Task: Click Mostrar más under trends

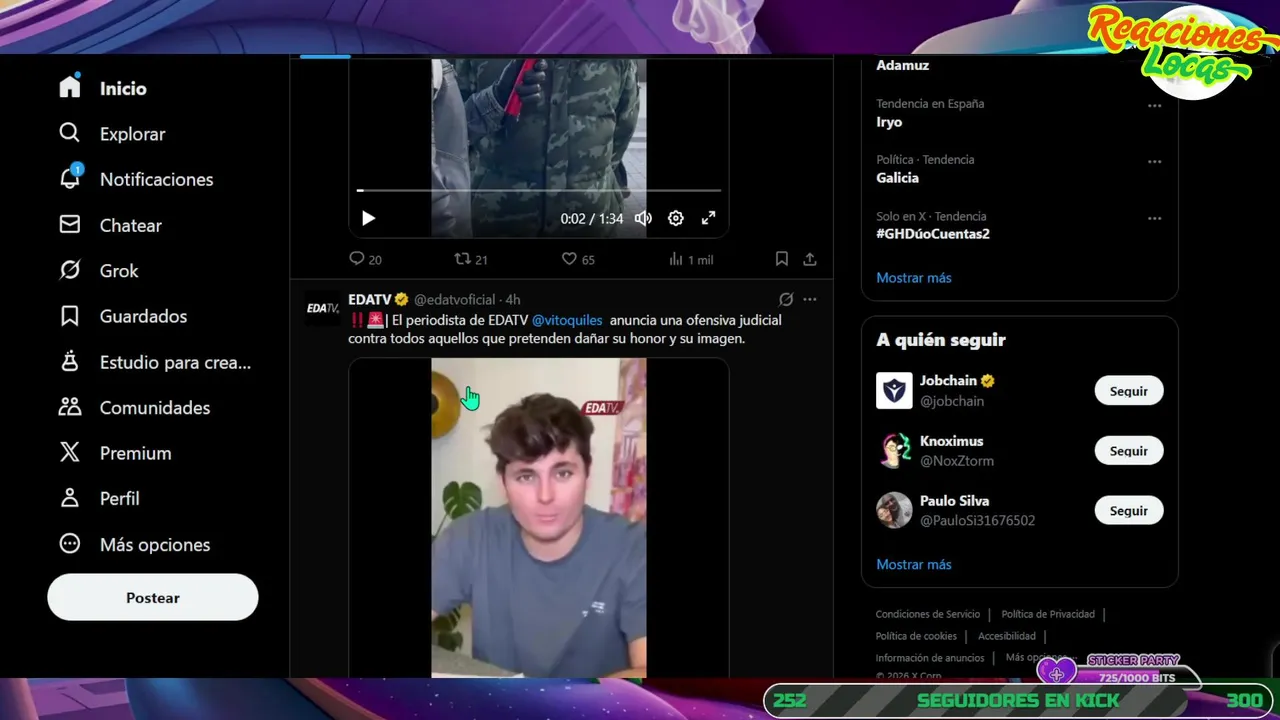Action: [x=914, y=278]
